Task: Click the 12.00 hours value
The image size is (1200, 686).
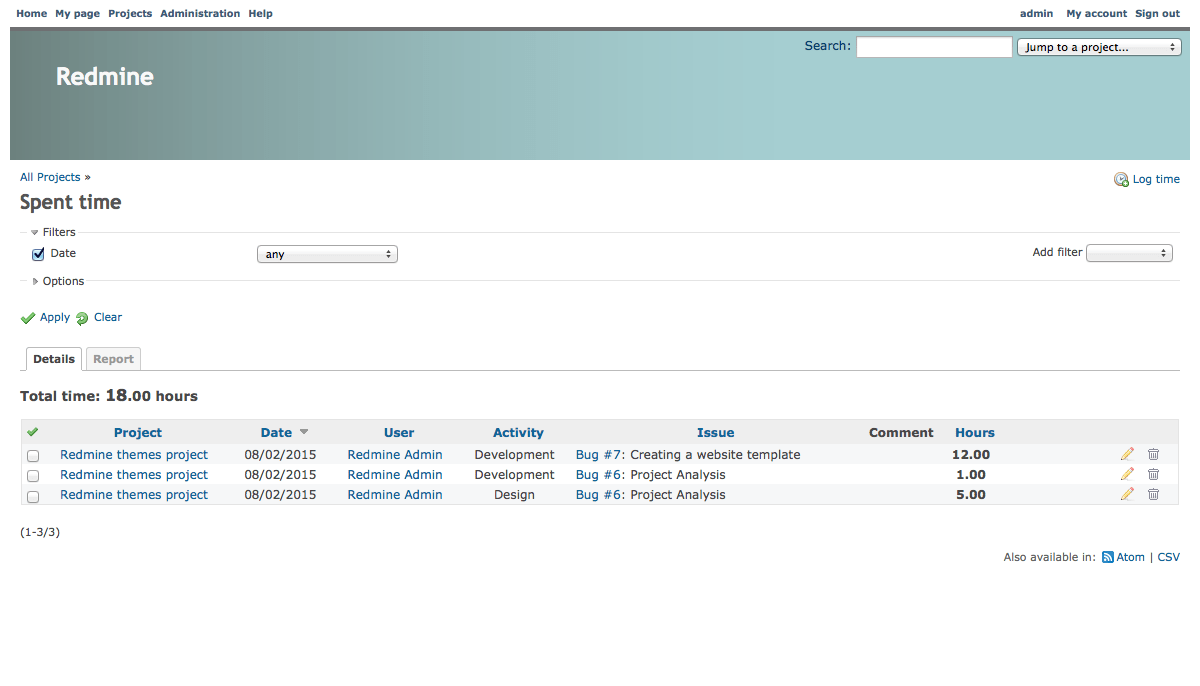Action: [x=971, y=455]
